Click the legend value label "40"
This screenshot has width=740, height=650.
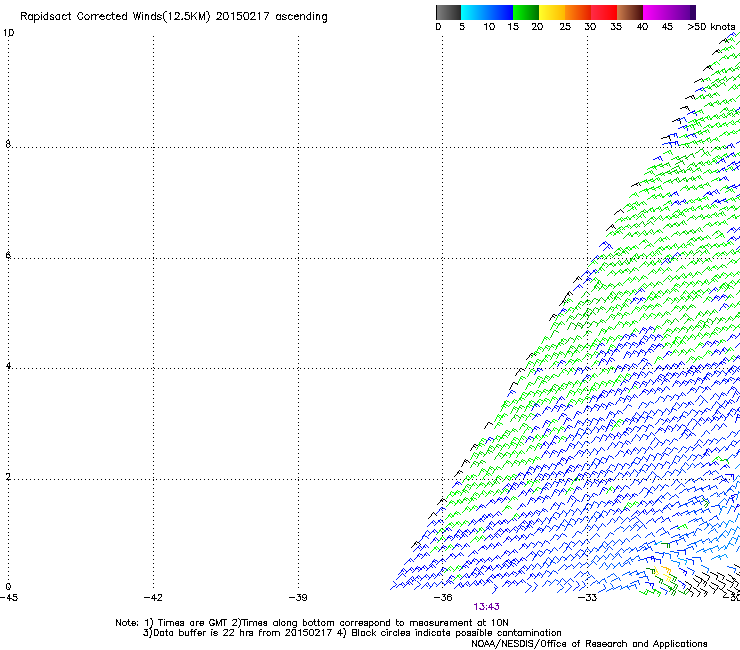[x=642, y=27]
